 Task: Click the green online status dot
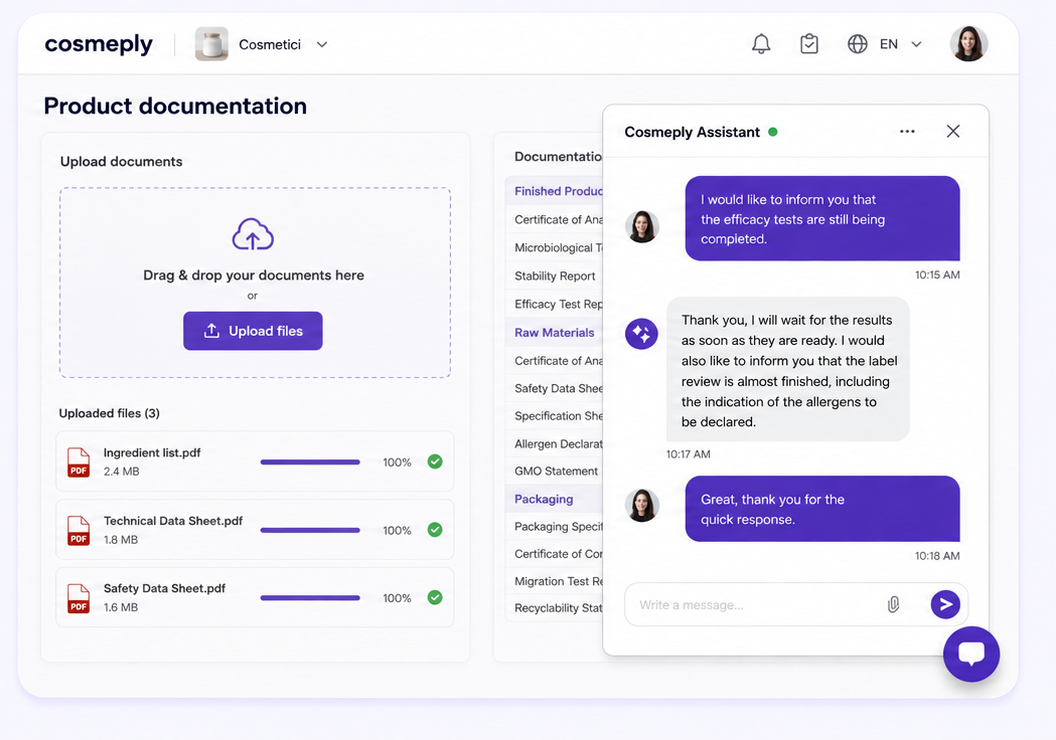pyautogui.click(x=773, y=132)
